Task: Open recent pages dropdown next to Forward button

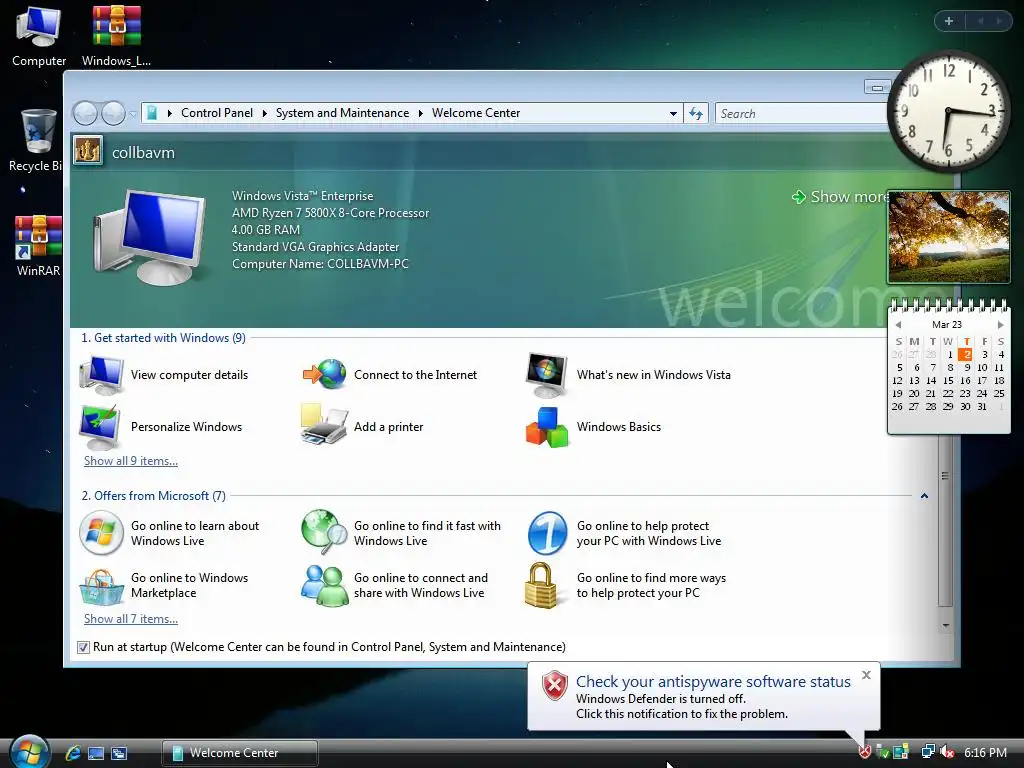Action: [x=133, y=114]
